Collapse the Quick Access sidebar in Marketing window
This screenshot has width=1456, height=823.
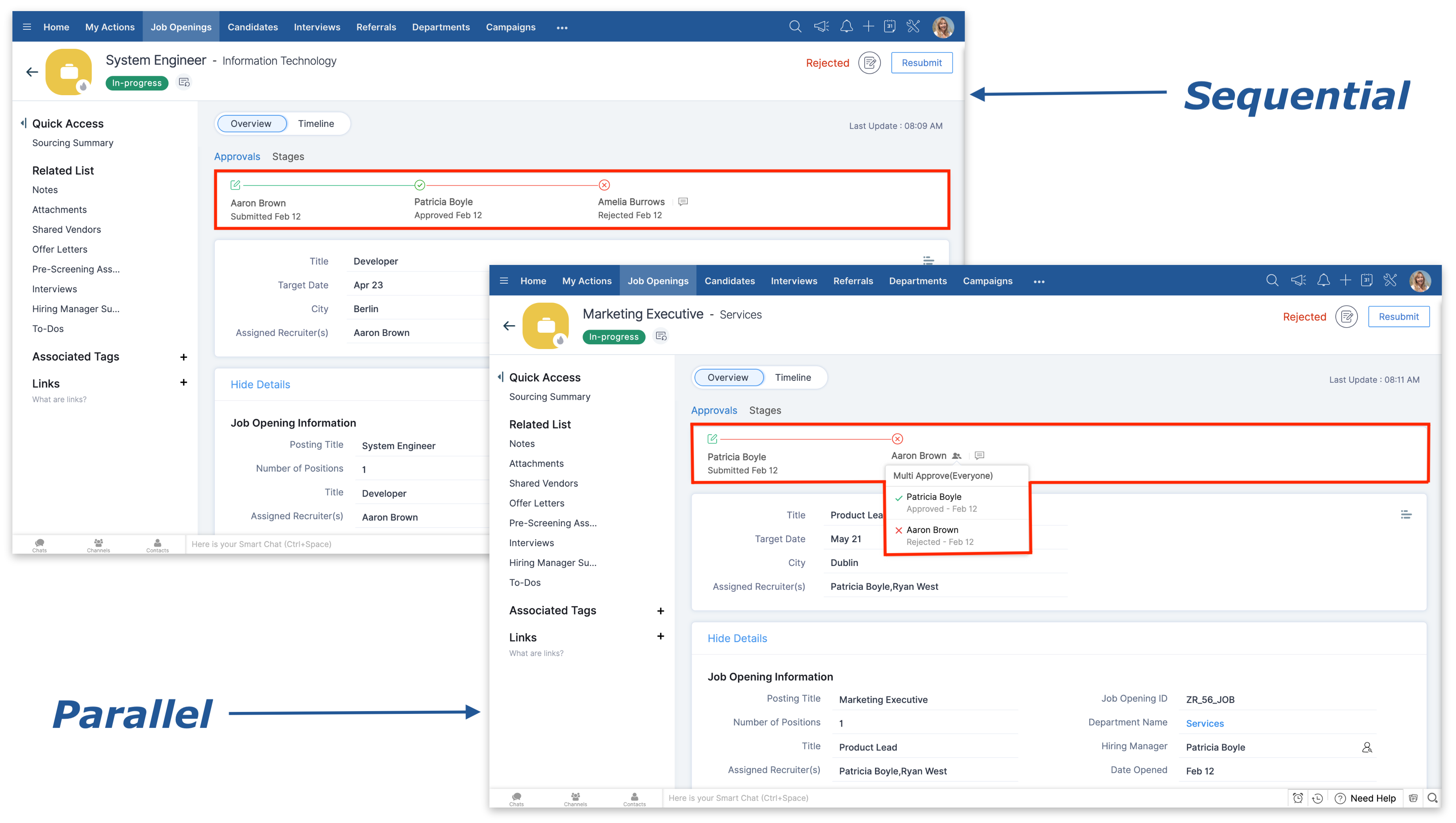[500, 377]
